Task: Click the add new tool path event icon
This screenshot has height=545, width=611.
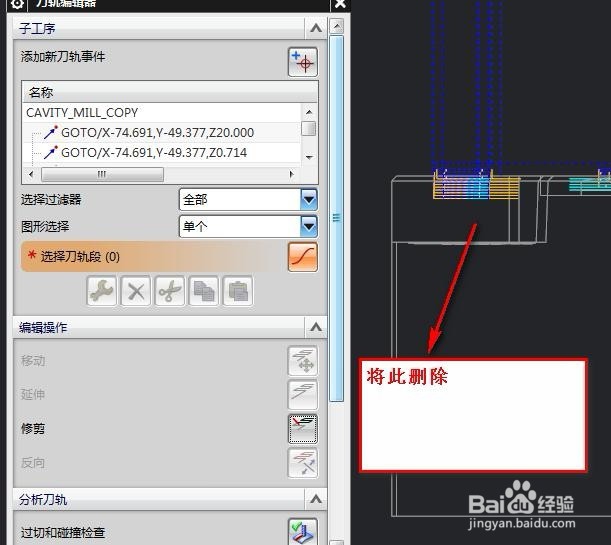Action: [303, 62]
